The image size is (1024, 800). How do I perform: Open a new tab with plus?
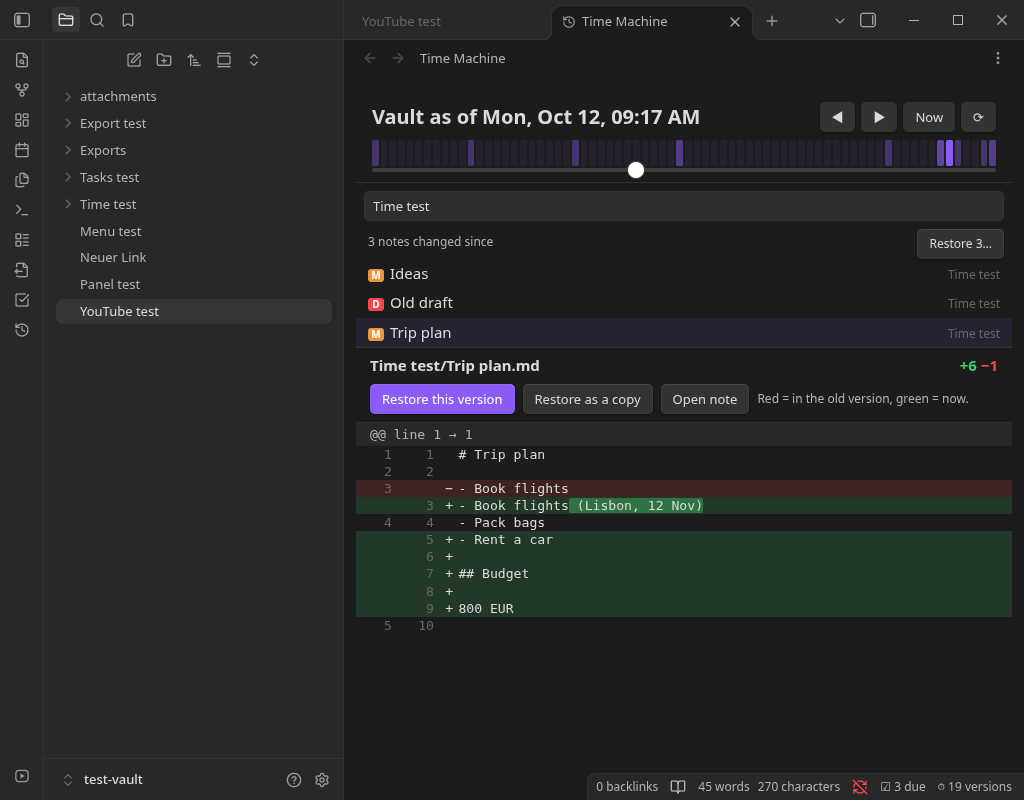pyautogui.click(x=772, y=21)
